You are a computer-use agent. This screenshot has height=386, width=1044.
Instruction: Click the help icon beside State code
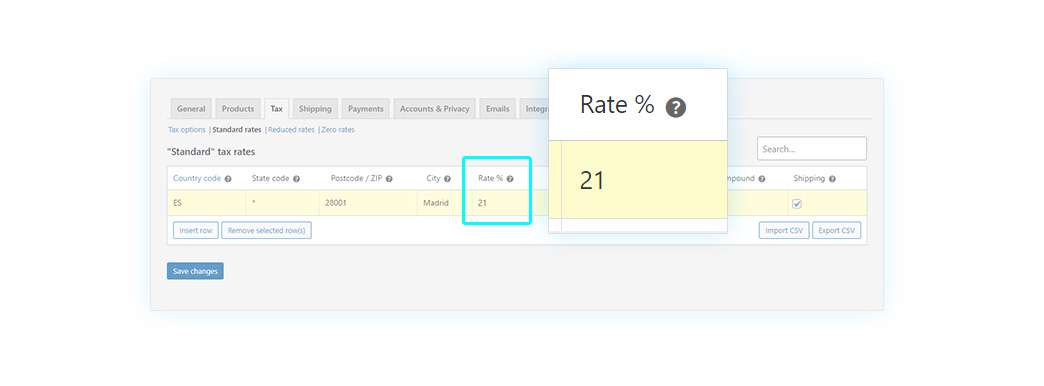(x=296, y=179)
